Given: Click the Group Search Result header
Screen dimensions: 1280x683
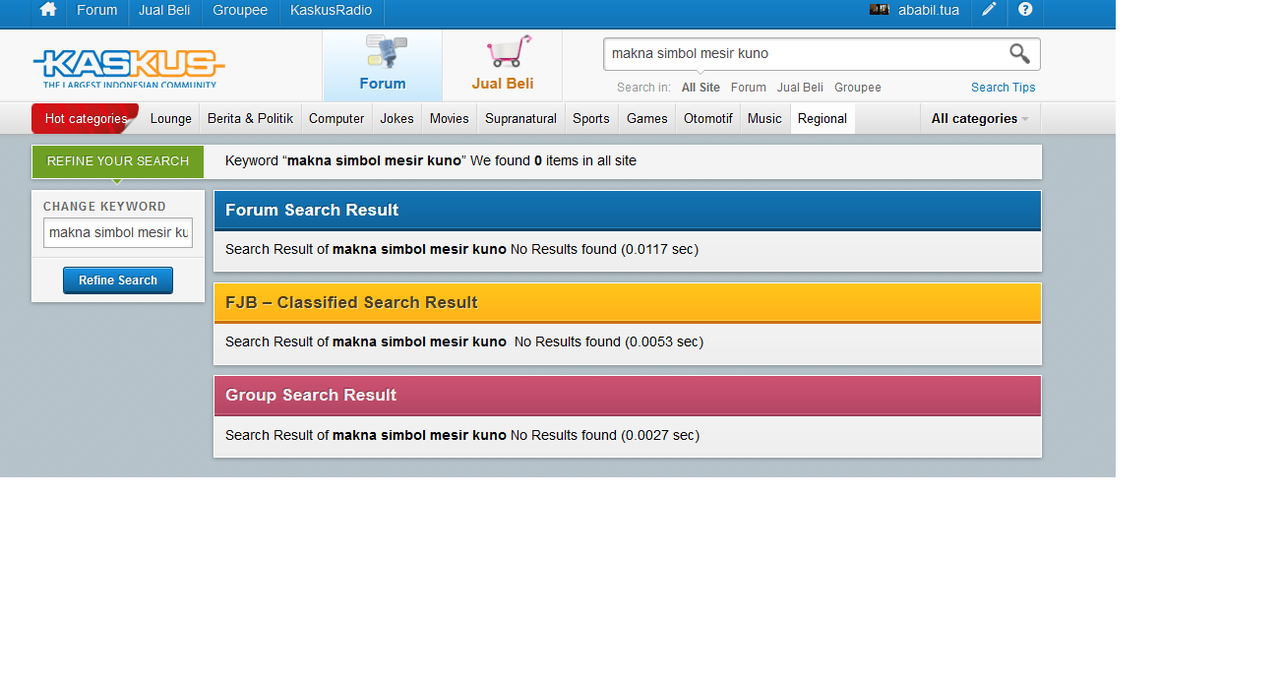Looking at the screenshot, I should pyautogui.click(x=627, y=396).
